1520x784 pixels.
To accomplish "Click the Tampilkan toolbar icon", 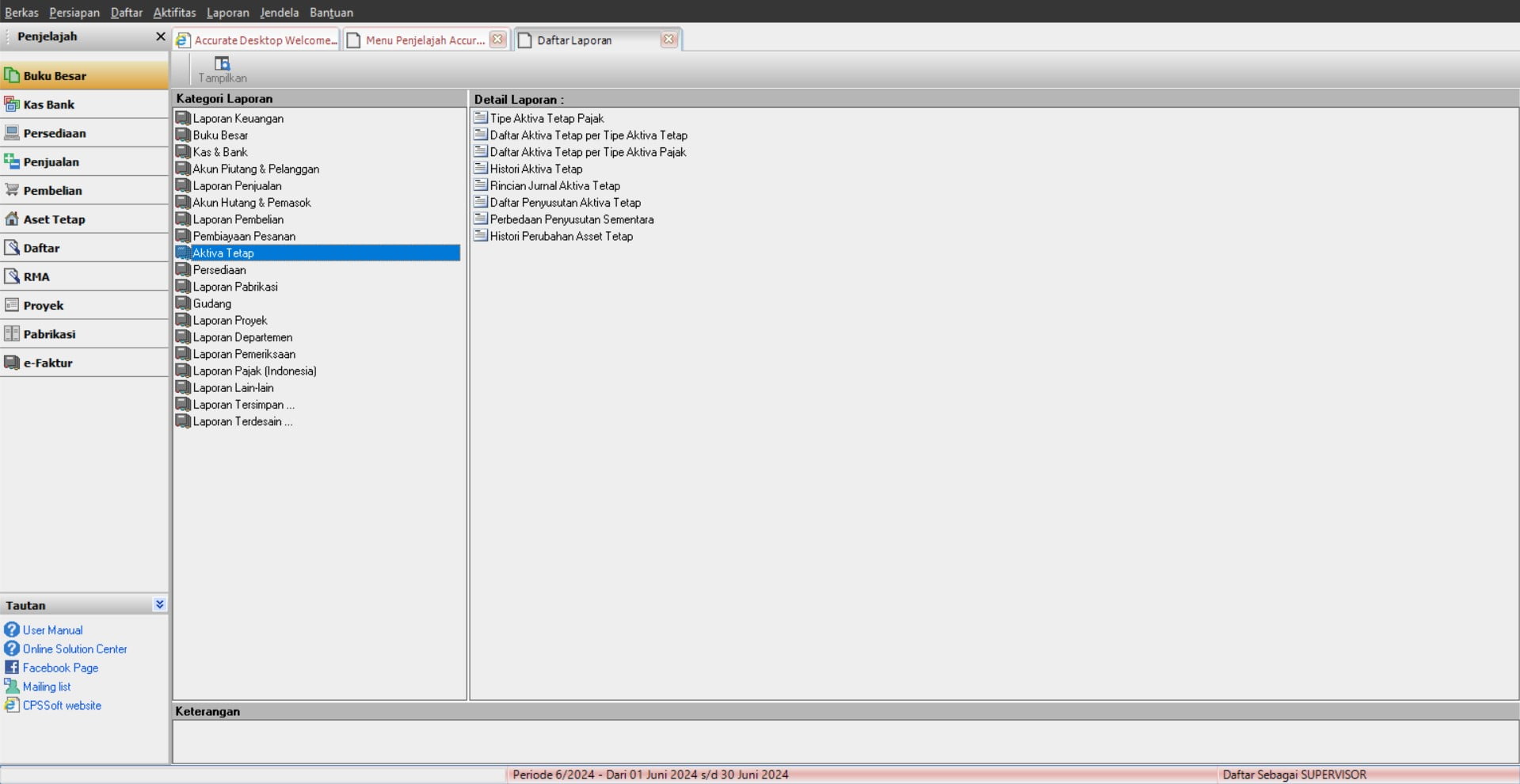I will 222,64.
